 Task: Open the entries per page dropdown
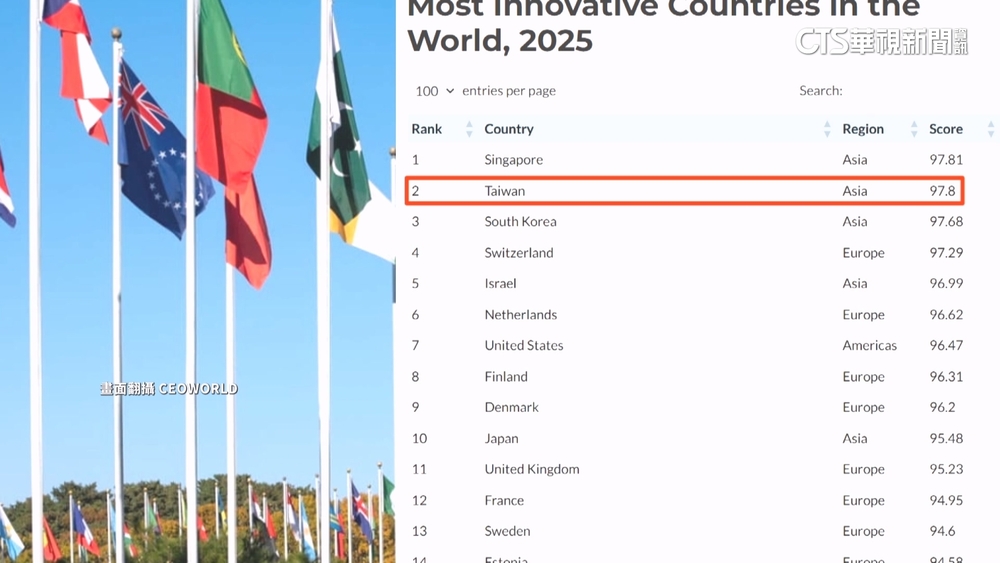tap(434, 91)
